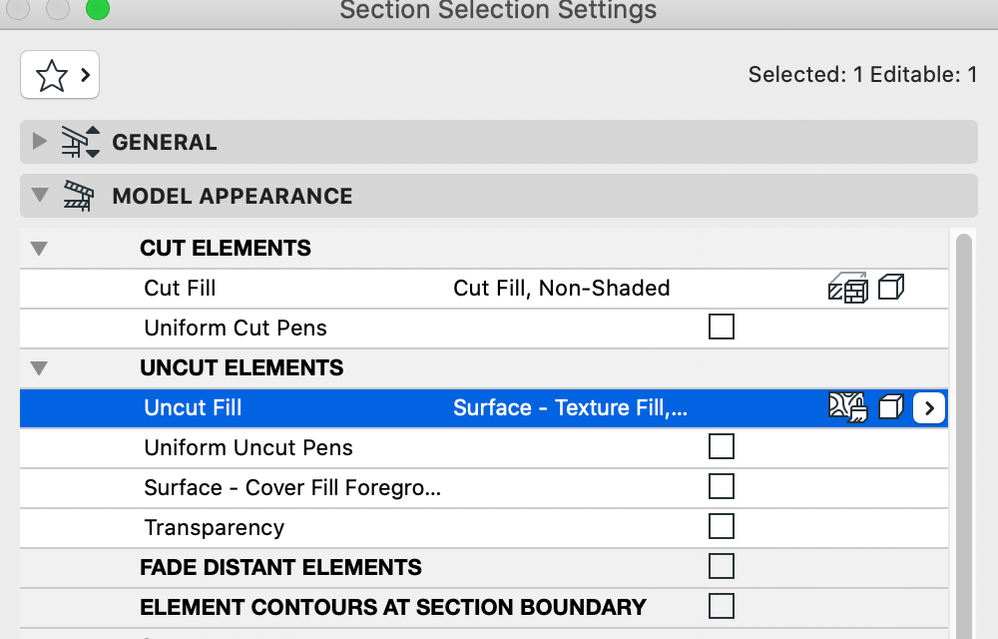This screenshot has height=639, width=998.
Task: Collapse the Model Appearance panel triangle
Action: pos(39,195)
